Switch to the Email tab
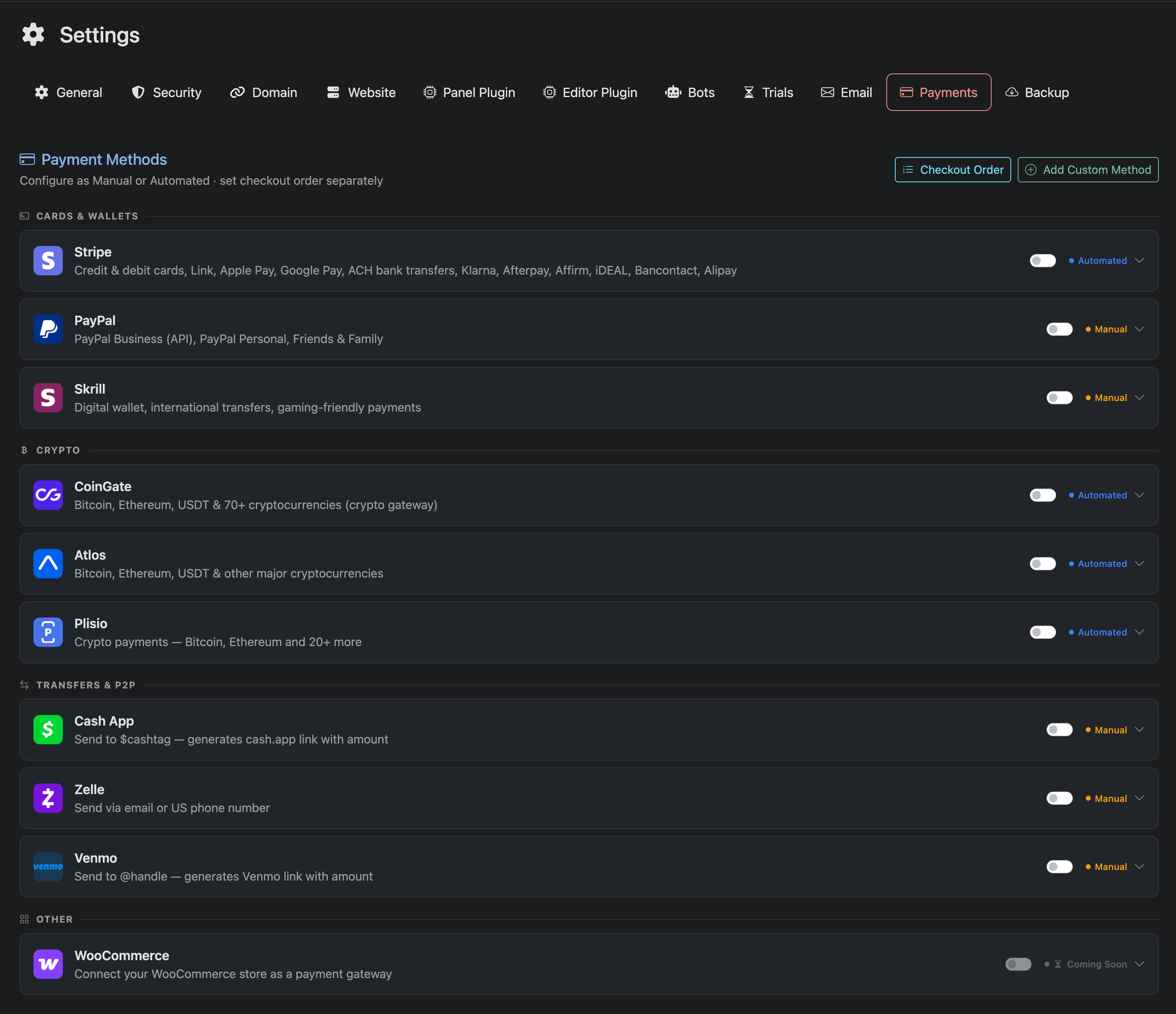The width and height of the screenshot is (1176, 1014). tap(846, 93)
